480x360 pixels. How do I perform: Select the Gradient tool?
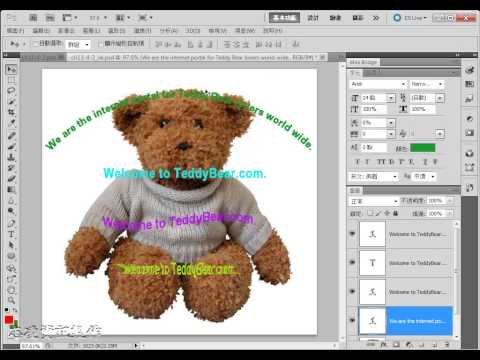11,190
